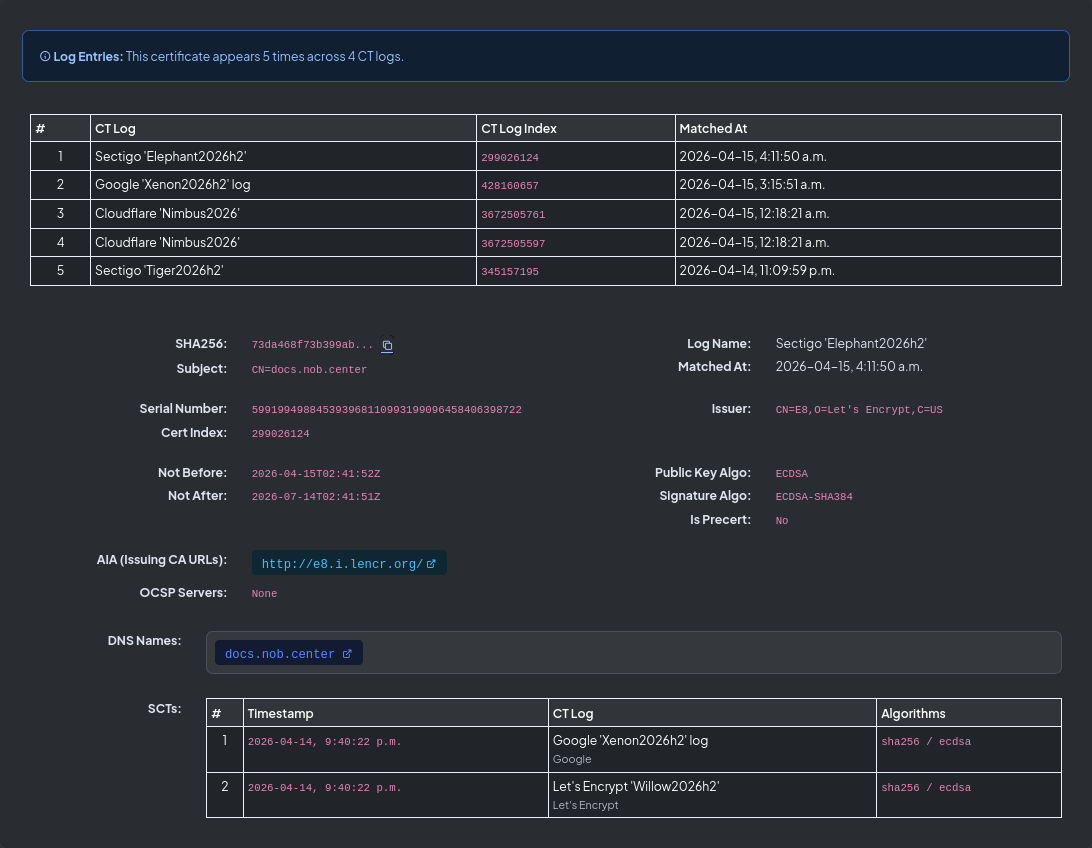This screenshot has width=1092, height=848.
Task: Click external link icon next to docs.nob.center
Action: click(x=347, y=654)
